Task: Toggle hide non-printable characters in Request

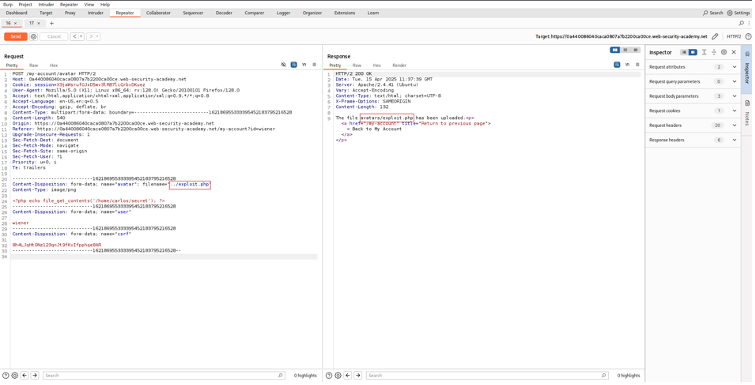Action: [284, 64]
